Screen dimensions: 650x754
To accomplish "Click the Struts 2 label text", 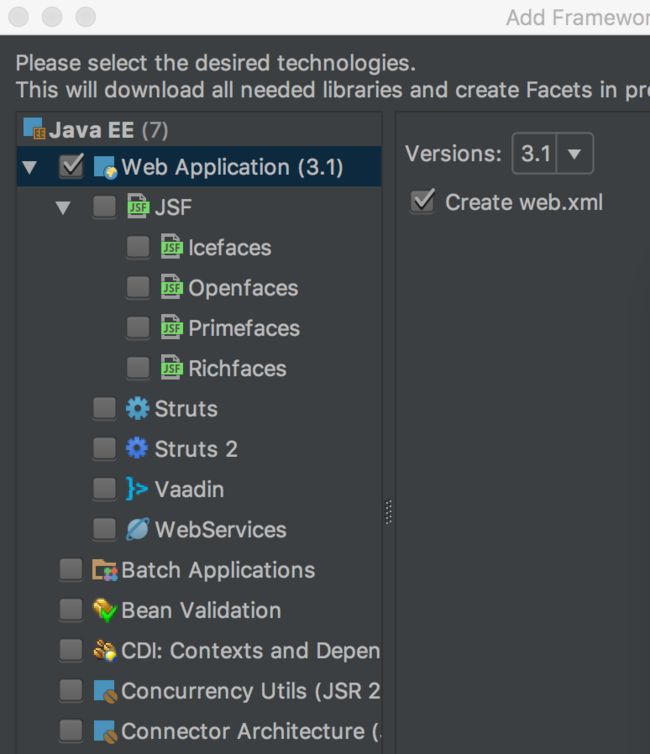I will click(196, 449).
